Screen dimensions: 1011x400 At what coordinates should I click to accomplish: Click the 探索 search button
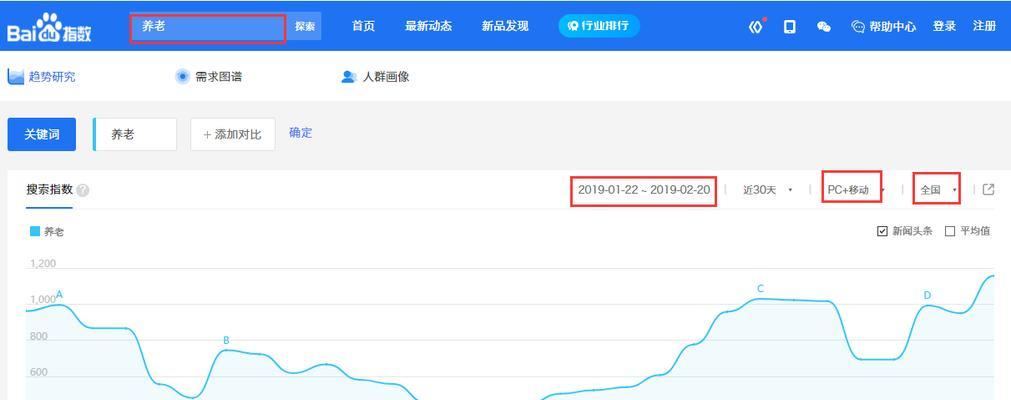(305, 26)
